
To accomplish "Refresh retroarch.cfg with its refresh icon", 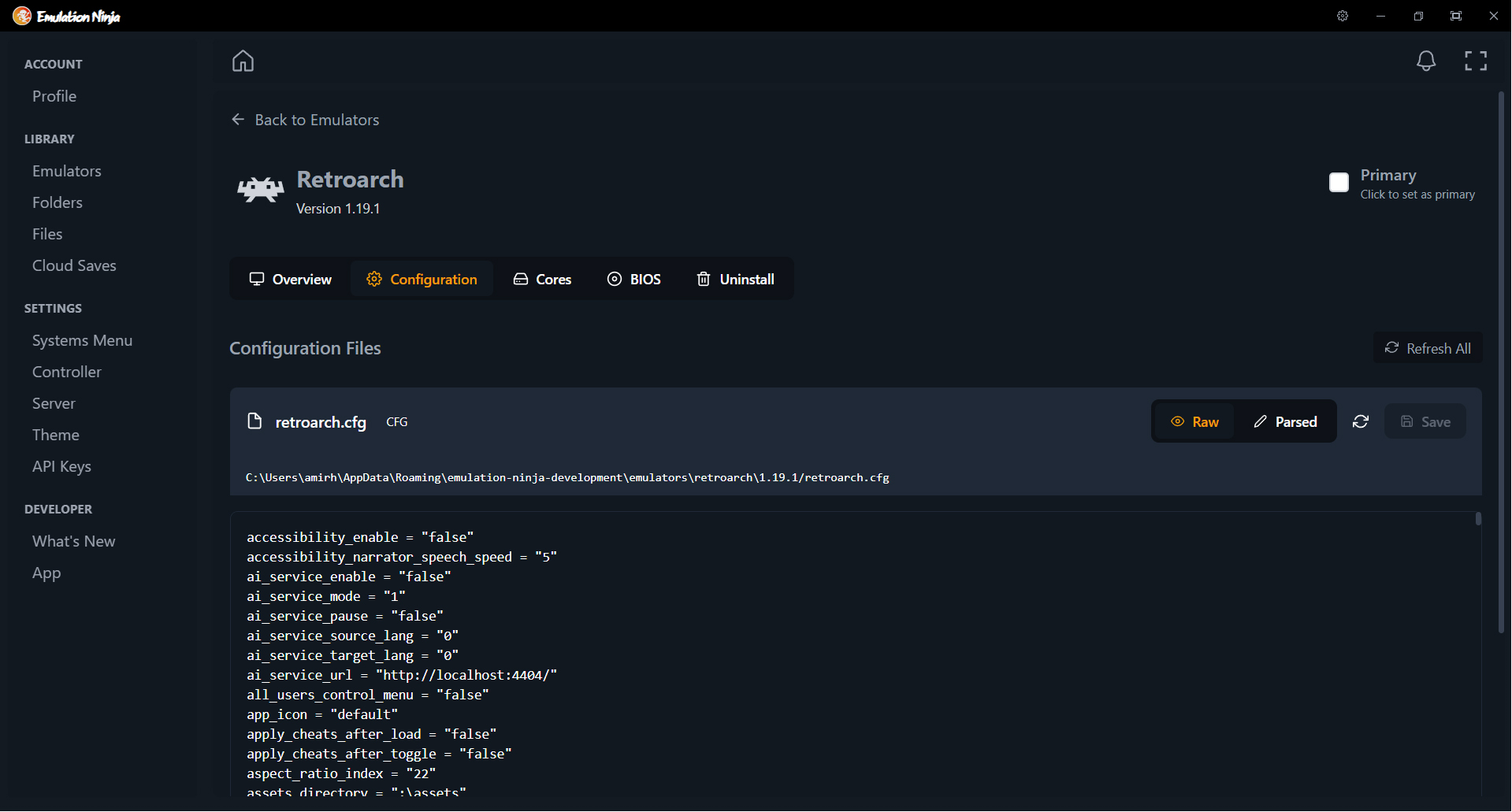I will [1361, 421].
